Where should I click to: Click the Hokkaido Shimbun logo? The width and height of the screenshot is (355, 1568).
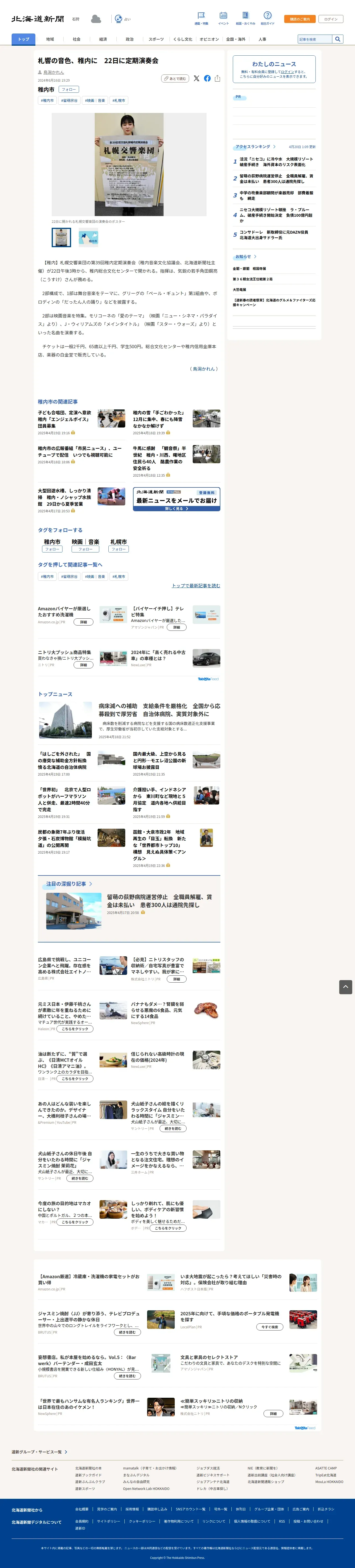pyautogui.click(x=38, y=19)
